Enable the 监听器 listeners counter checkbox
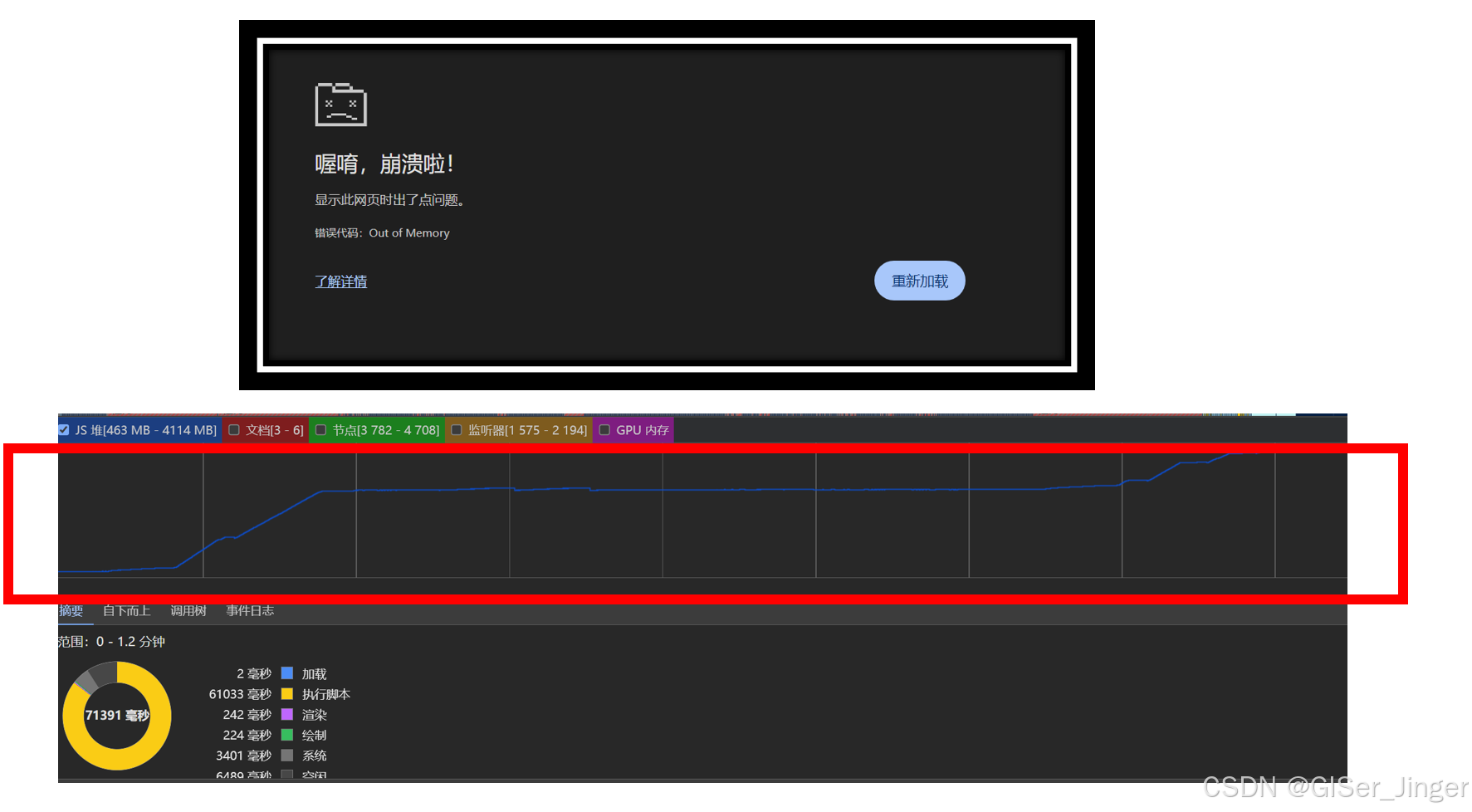This screenshot has width=1472, height=812. pyautogui.click(x=456, y=429)
